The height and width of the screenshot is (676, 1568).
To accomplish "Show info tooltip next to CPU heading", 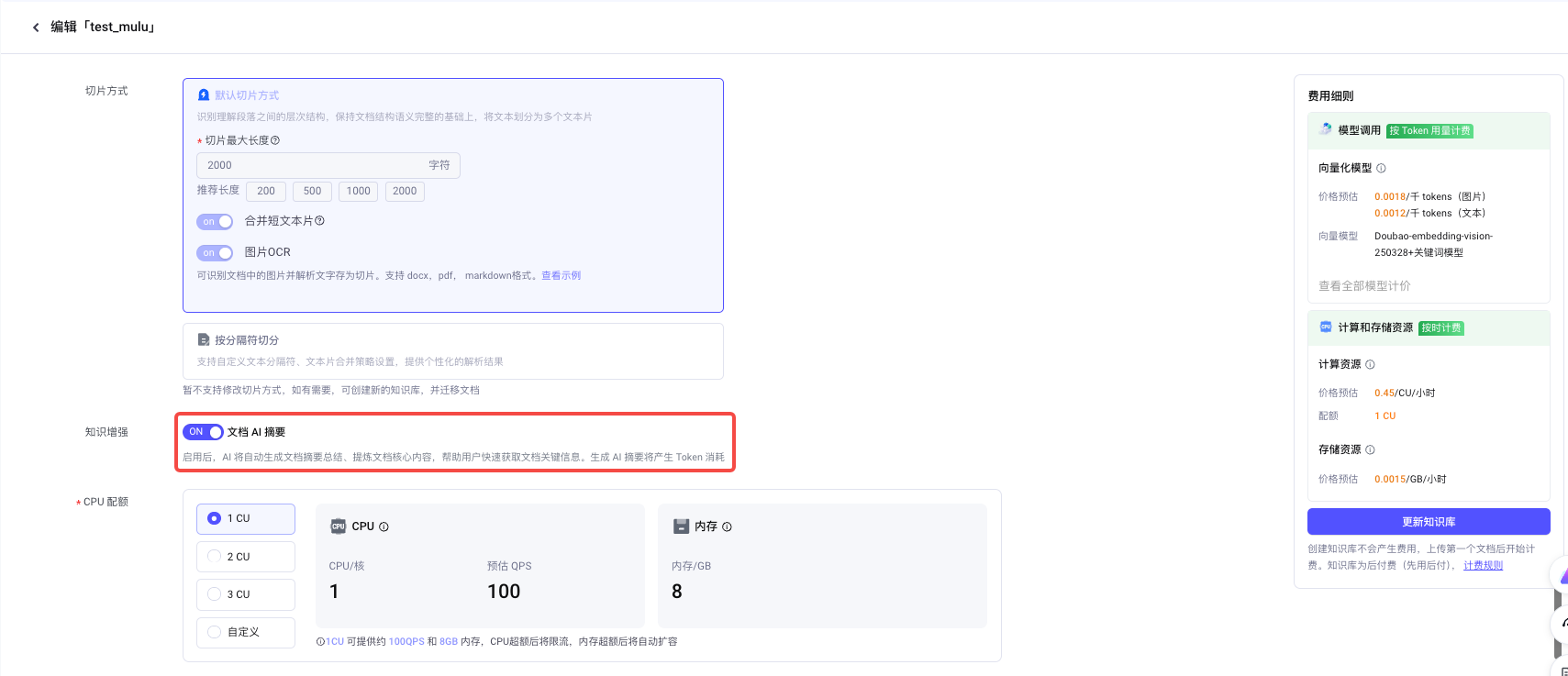I will (384, 526).
